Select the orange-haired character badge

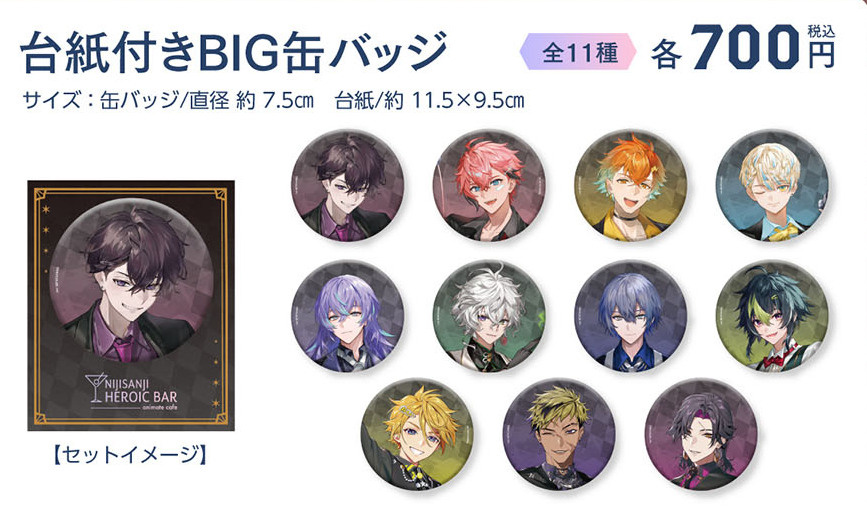click(630, 186)
